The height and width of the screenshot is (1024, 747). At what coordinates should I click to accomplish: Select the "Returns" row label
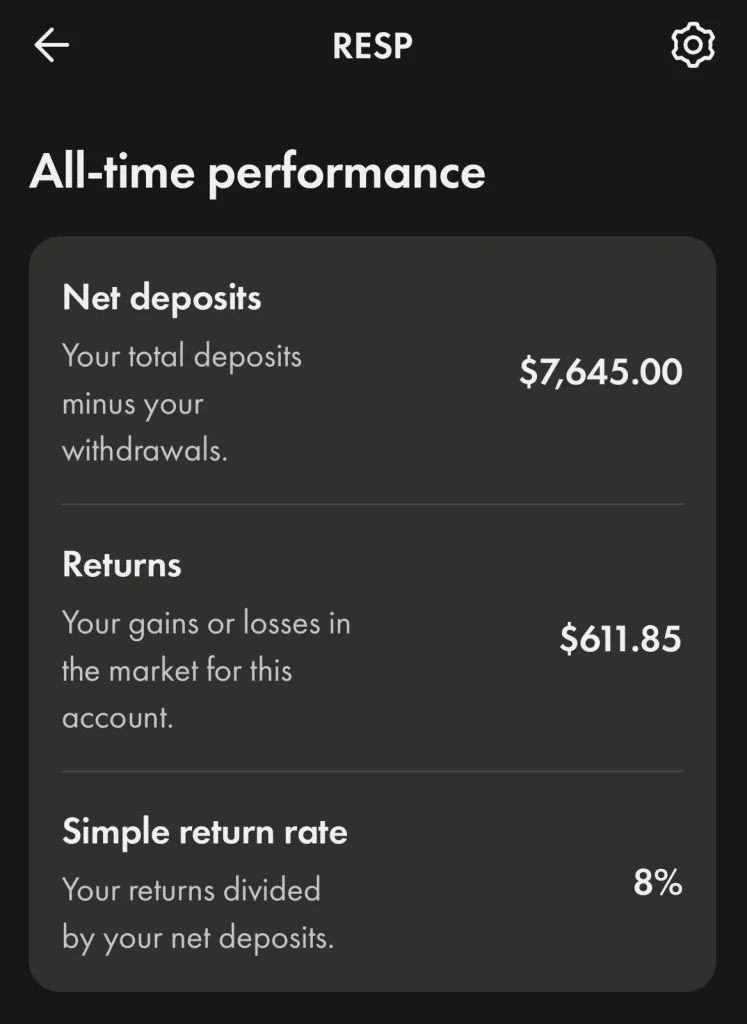click(x=122, y=565)
